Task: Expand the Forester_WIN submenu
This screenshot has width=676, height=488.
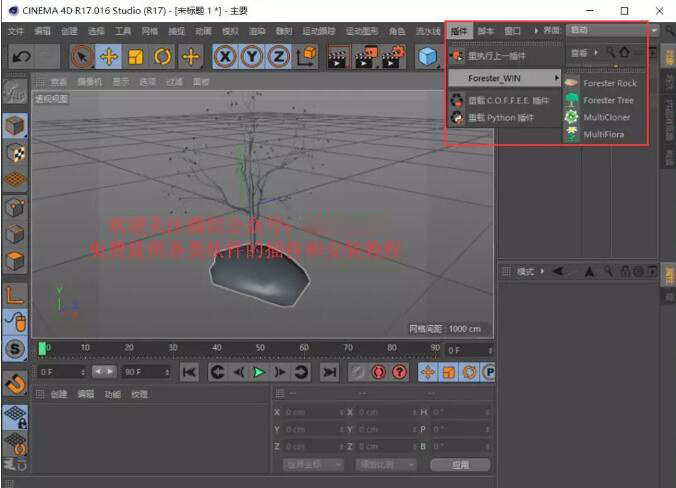Action: (x=504, y=78)
